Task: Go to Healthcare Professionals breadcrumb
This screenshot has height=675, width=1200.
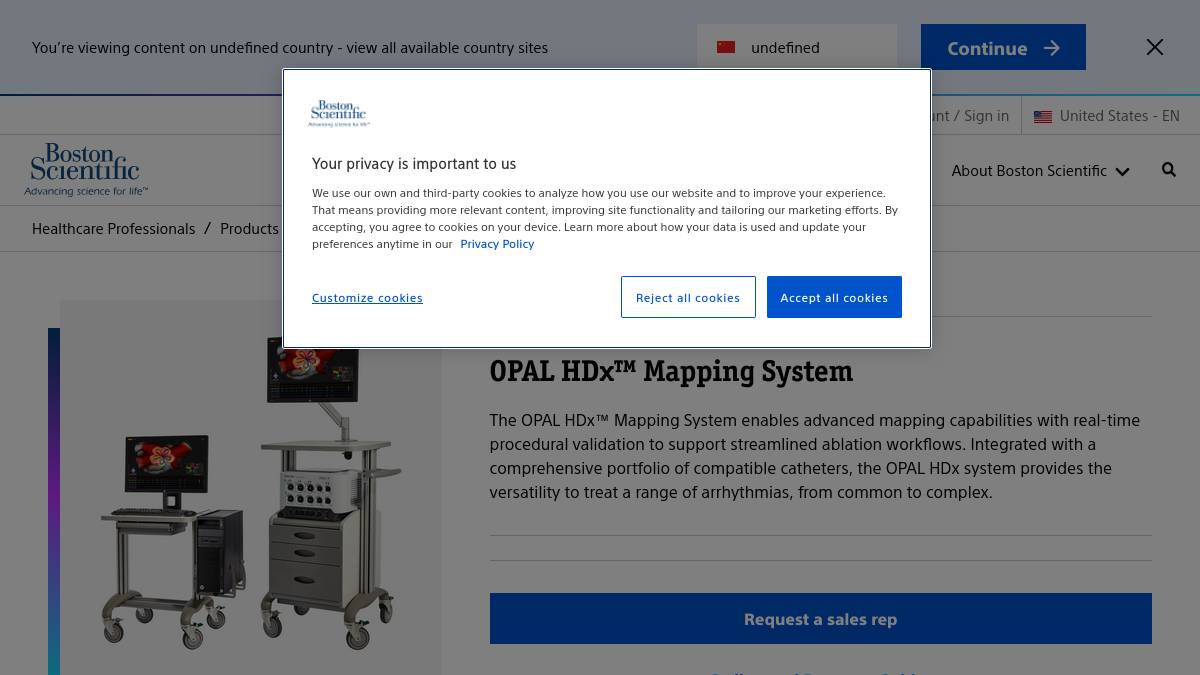Action: 113,229
